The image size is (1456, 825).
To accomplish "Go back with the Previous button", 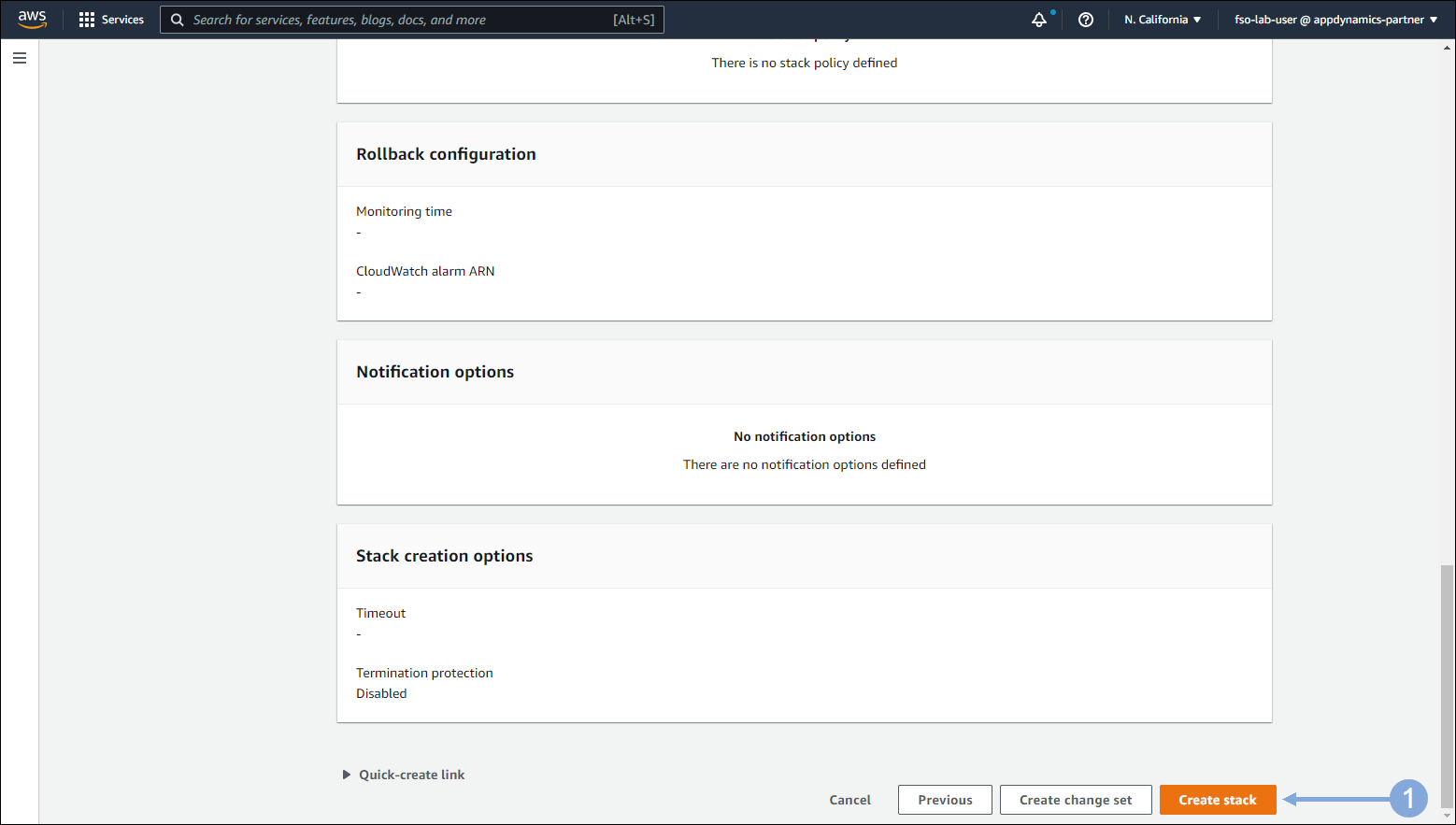I will click(x=945, y=800).
